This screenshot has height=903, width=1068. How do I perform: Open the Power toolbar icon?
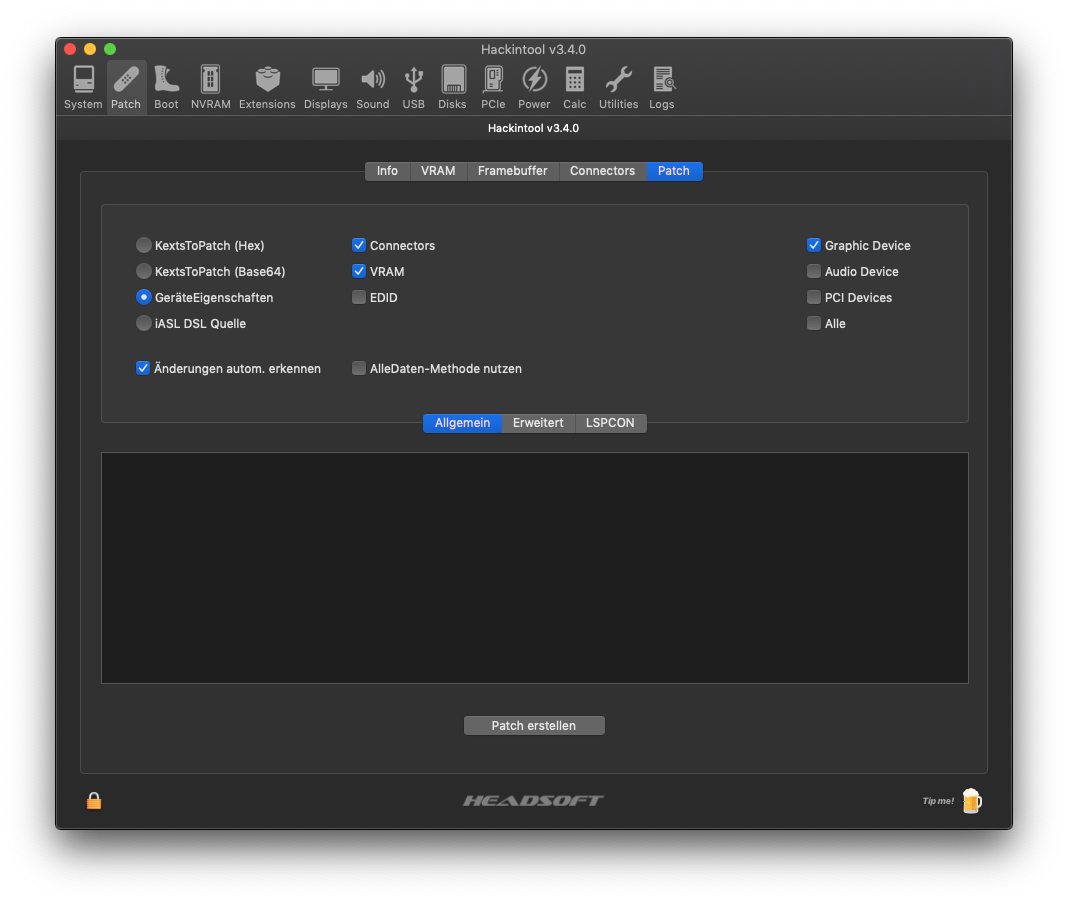(534, 87)
